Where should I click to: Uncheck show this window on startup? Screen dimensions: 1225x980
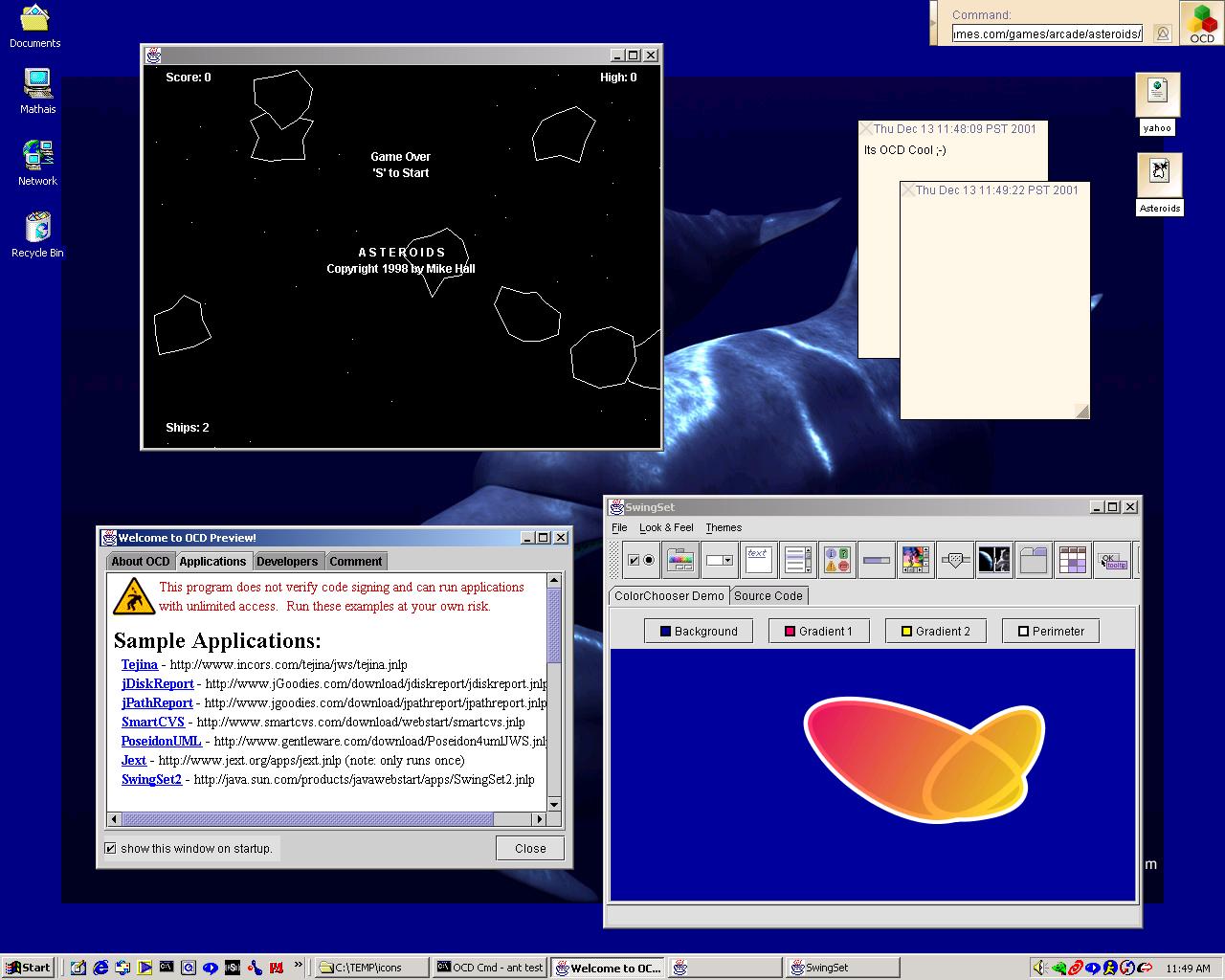(x=111, y=848)
